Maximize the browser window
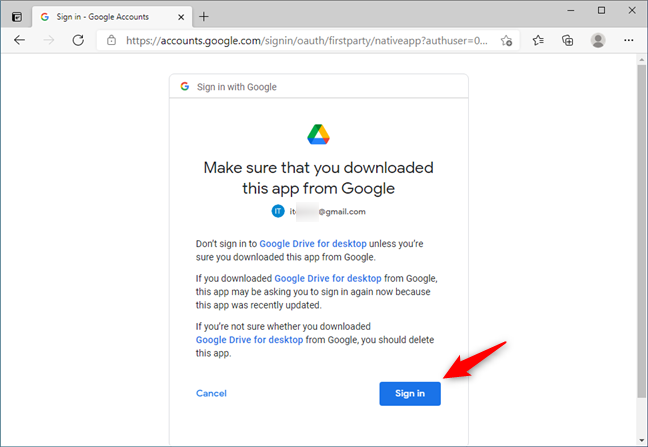This screenshot has width=648, height=447. [601, 10]
